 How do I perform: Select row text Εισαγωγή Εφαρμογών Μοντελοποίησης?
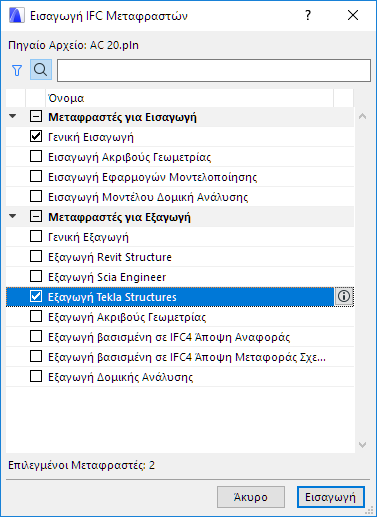(x=153, y=177)
